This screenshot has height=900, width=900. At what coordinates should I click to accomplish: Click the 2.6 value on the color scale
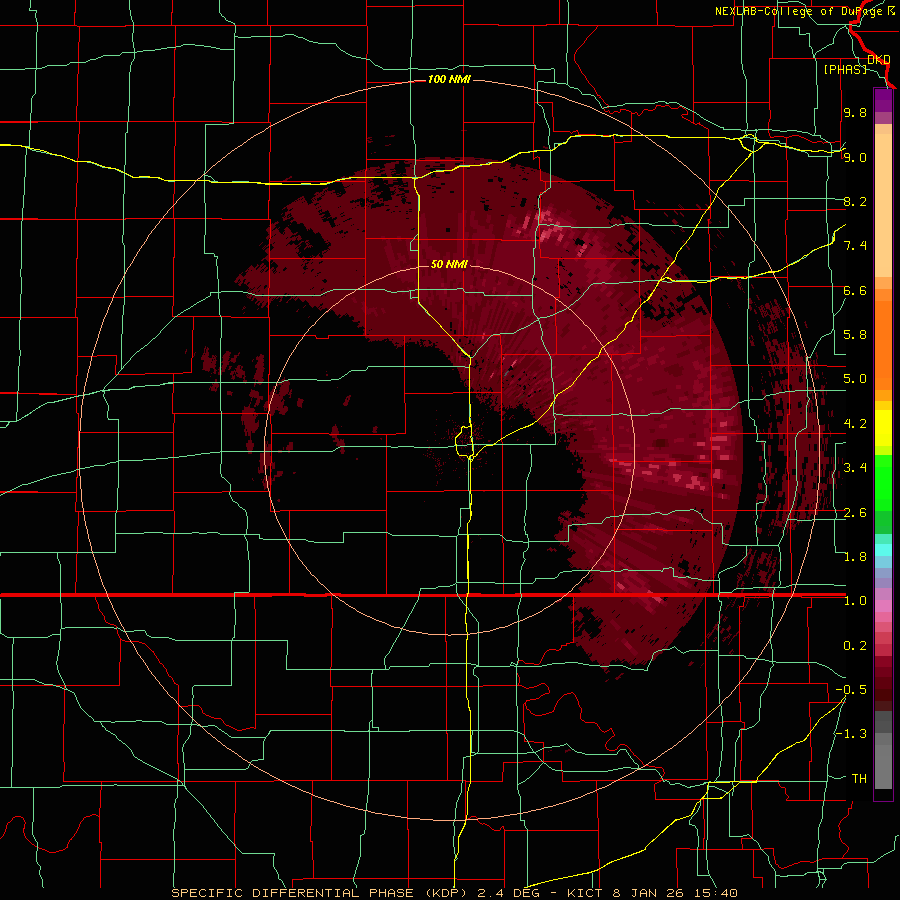(x=855, y=513)
